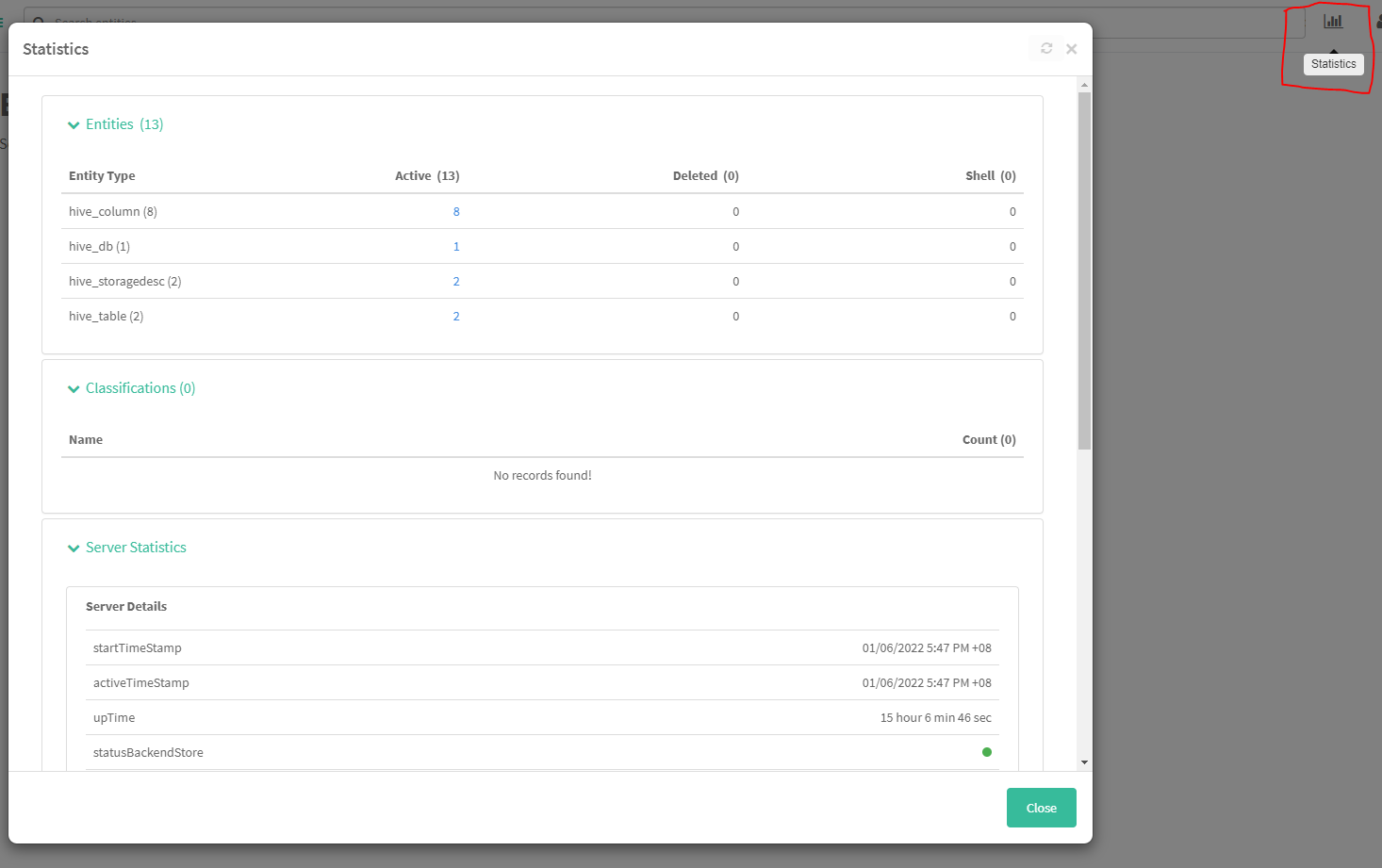1382x868 pixels.
Task: Click the dialog vertical scrollbar thumb
Action: pos(1084,271)
